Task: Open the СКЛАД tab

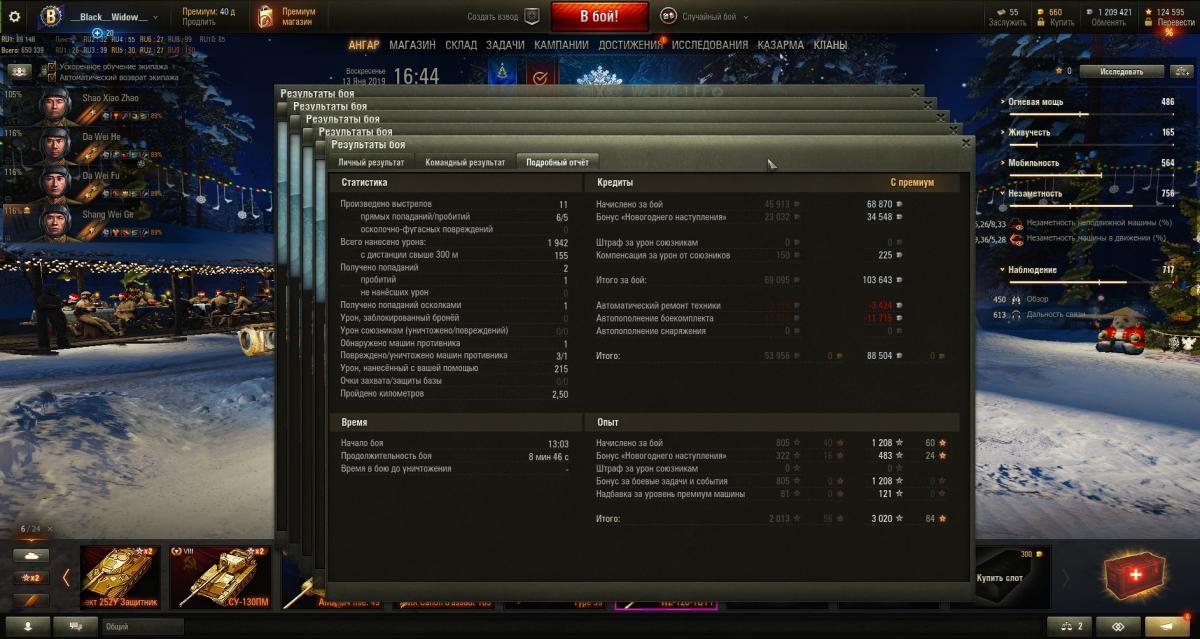Action: point(461,45)
